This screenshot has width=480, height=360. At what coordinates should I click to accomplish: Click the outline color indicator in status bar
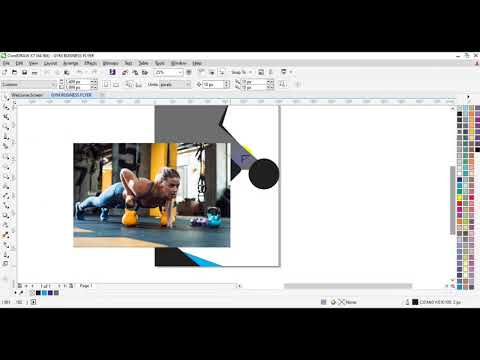coord(415,302)
